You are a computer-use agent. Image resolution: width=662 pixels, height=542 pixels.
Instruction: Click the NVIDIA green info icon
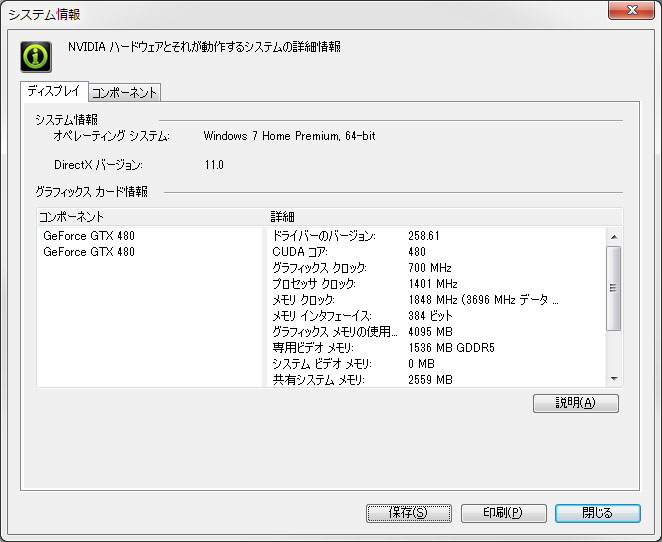[37, 56]
